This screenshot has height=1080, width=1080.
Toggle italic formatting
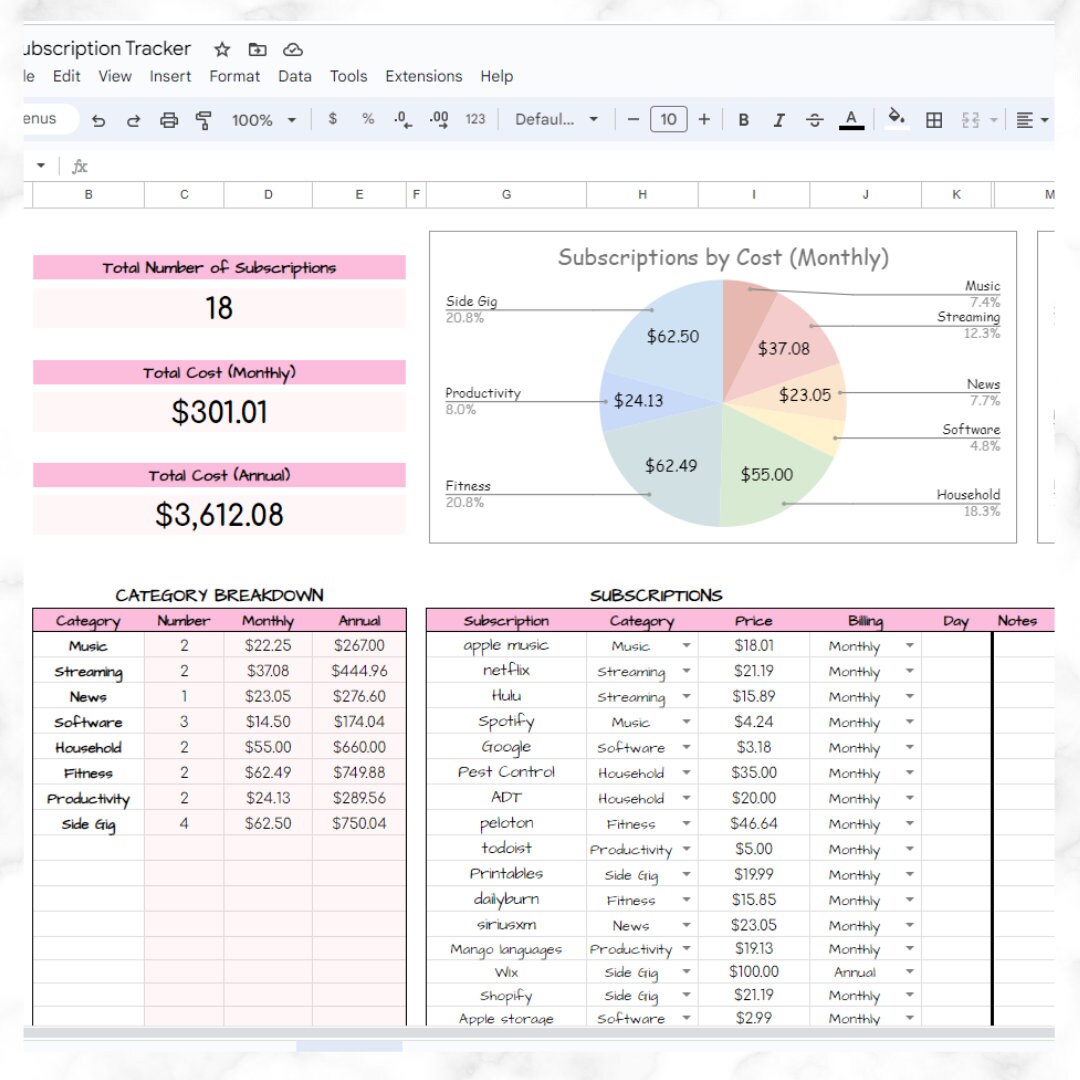coord(779,119)
